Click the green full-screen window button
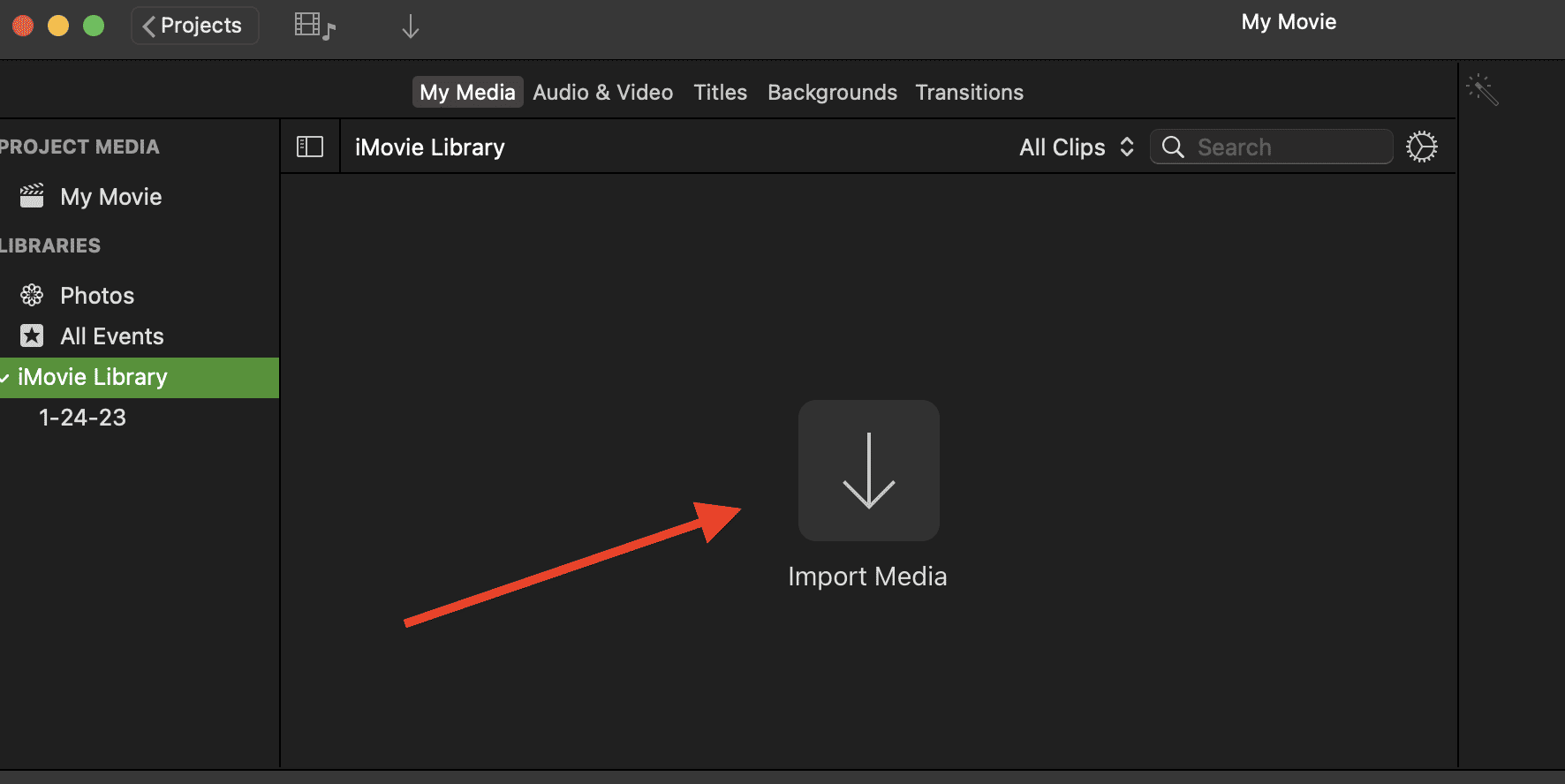Screen dimensions: 1565x784 click(x=94, y=26)
